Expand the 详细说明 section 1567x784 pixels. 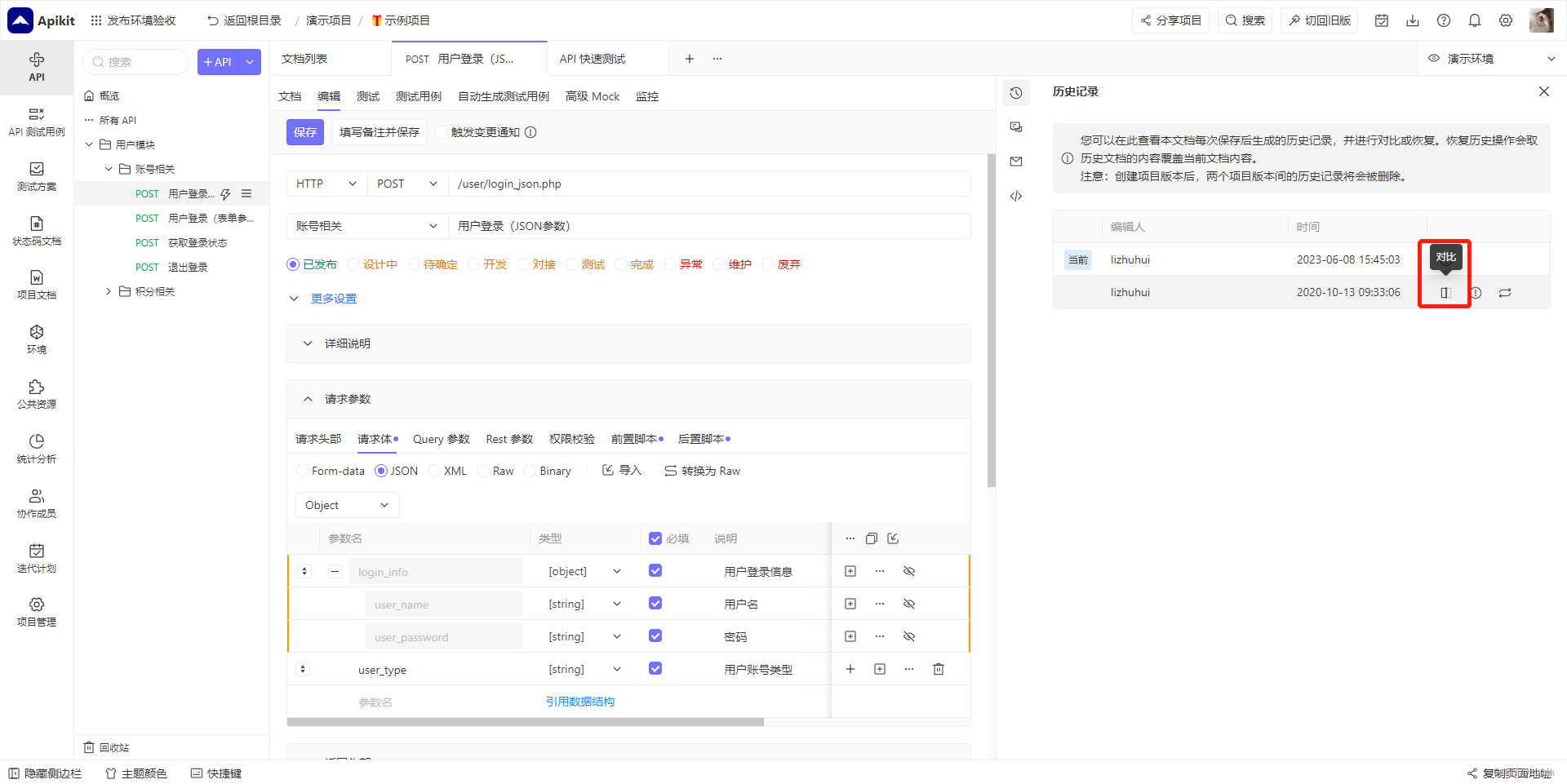[628, 343]
